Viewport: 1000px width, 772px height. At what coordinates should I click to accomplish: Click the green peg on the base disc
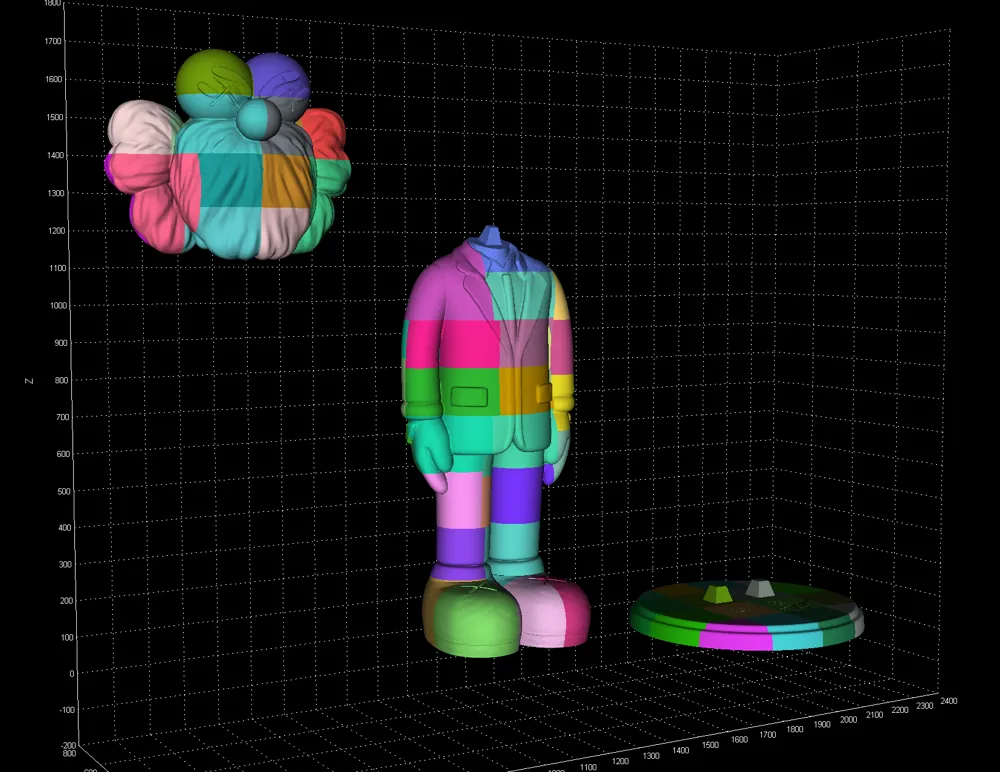tap(717, 595)
